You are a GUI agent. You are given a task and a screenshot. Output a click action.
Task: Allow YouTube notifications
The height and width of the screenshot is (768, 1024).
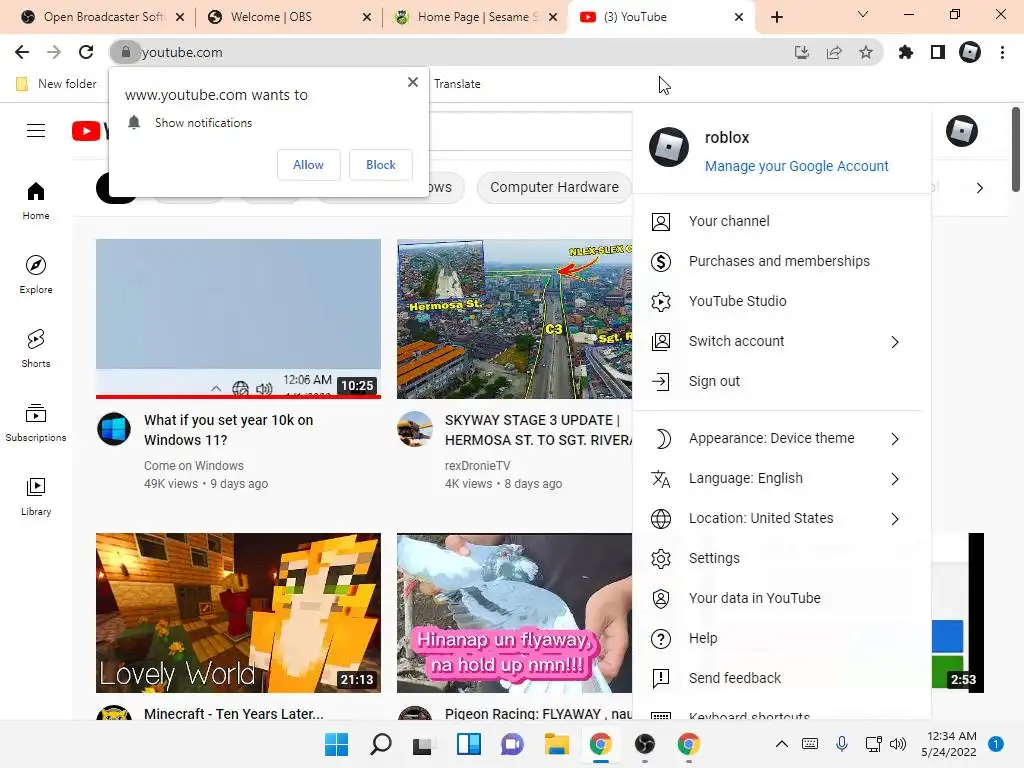(308, 165)
